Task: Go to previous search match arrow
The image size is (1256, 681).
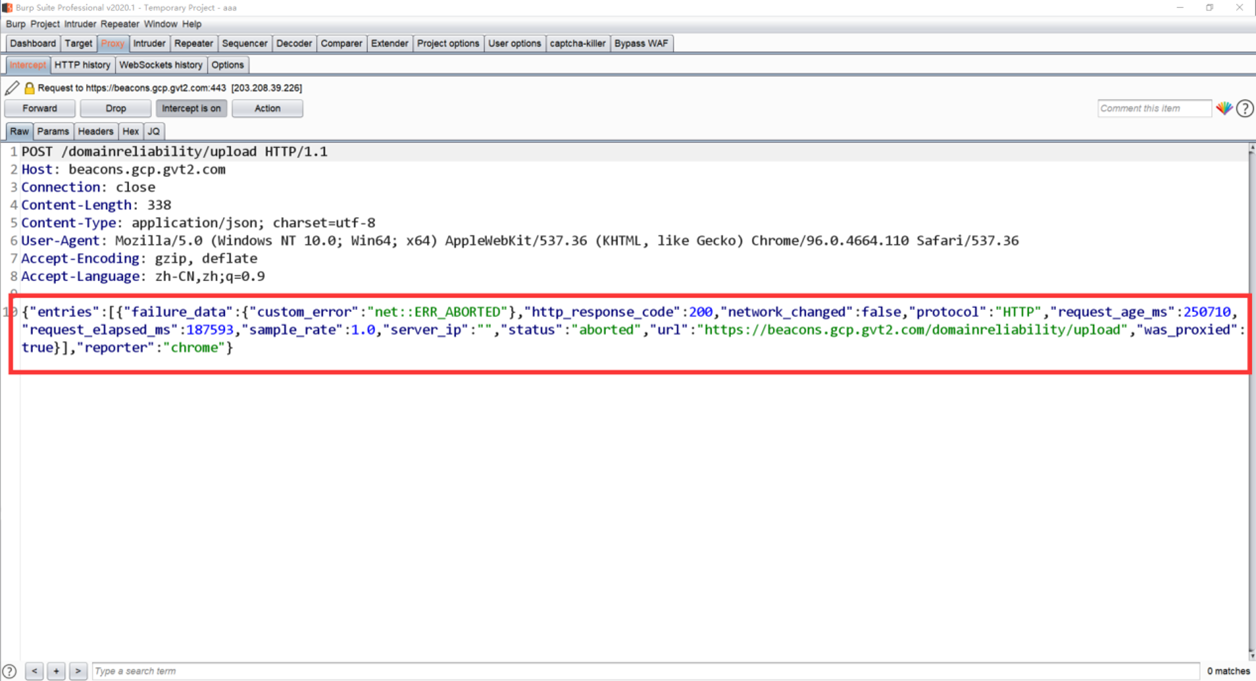Action: coord(35,671)
